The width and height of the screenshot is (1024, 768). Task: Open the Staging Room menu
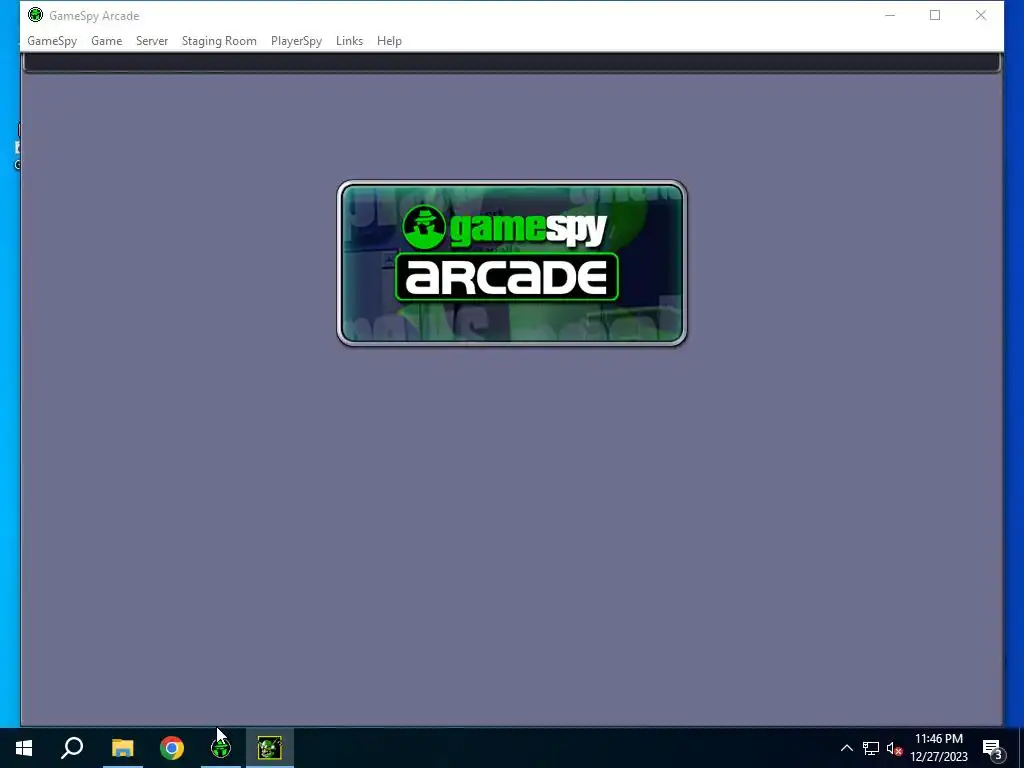(x=219, y=40)
